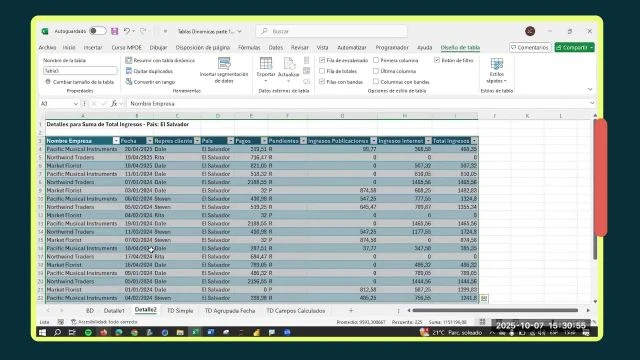
Task: Expand the formula bar chevron
Action: coord(592,103)
